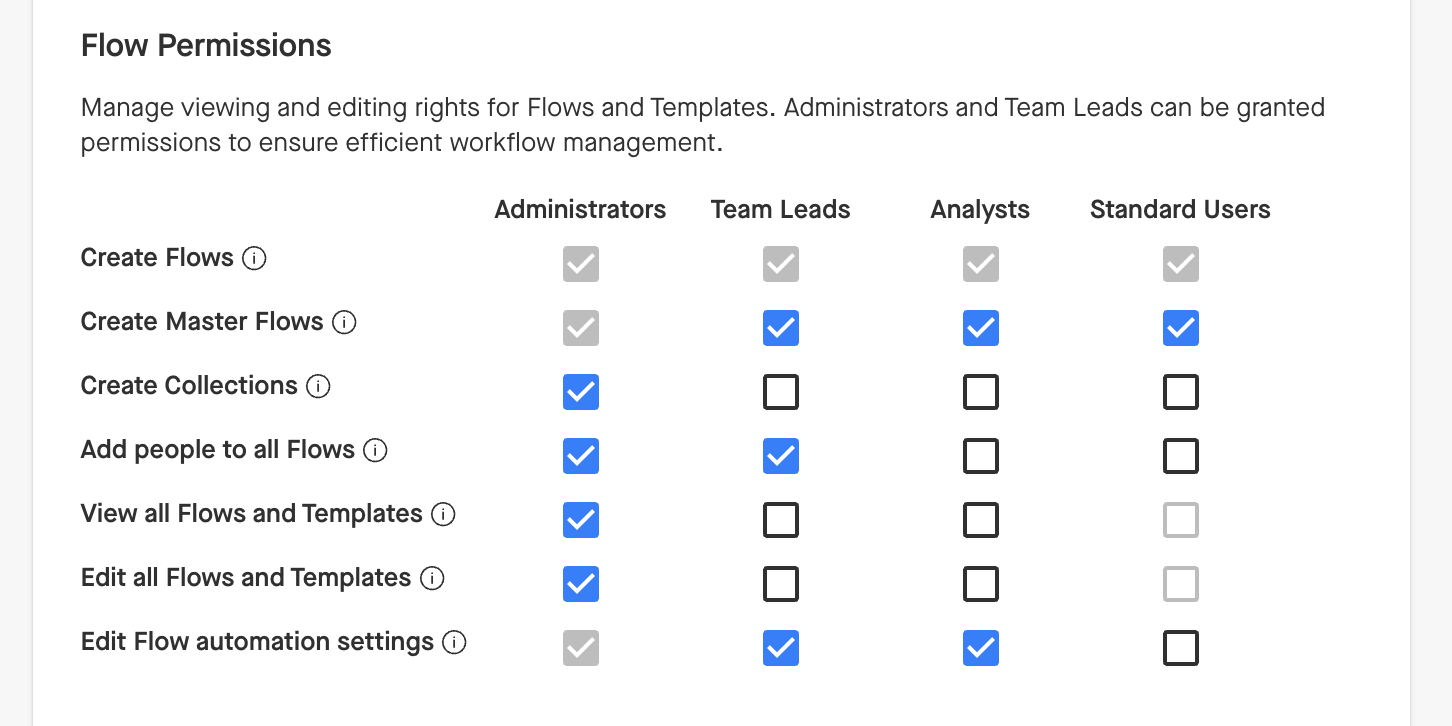Uncheck Create Master Flows for Team Leads
This screenshot has width=1452, height=726.
[x=781, y=328]
